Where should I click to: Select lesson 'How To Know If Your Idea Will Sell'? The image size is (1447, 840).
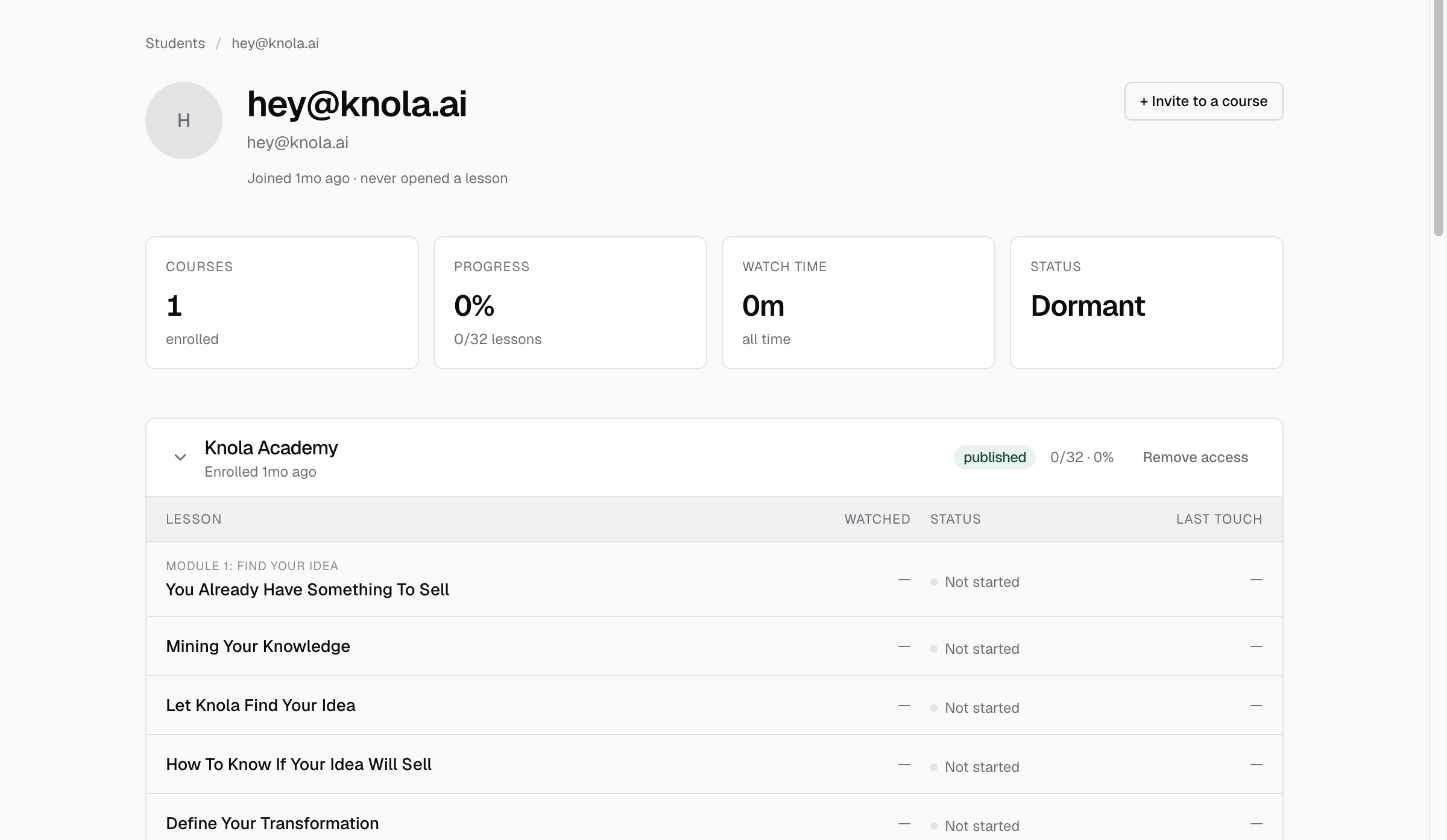point(299,764)
